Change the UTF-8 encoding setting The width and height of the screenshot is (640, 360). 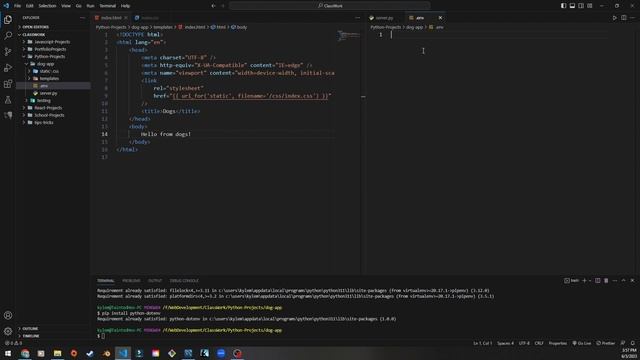coord(524,343)
